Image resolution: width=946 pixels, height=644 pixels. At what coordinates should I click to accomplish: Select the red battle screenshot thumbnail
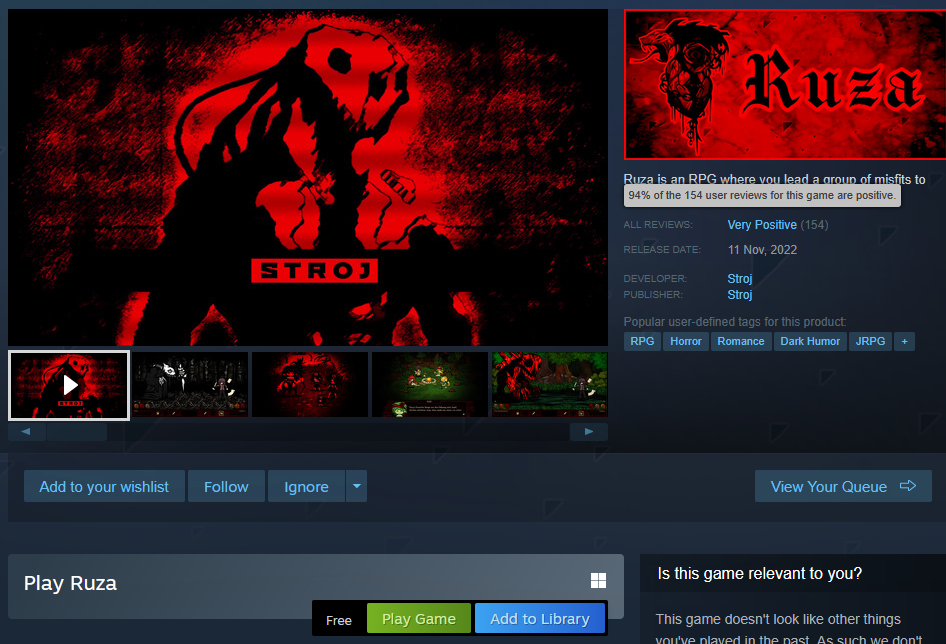(x=310, y=384)
